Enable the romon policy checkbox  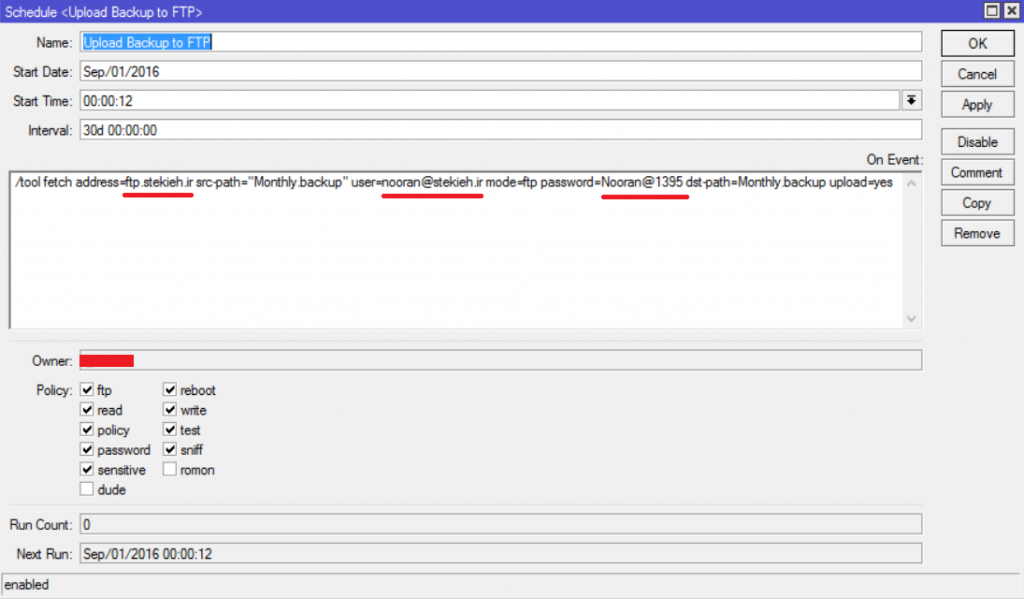tap(170, 470)
